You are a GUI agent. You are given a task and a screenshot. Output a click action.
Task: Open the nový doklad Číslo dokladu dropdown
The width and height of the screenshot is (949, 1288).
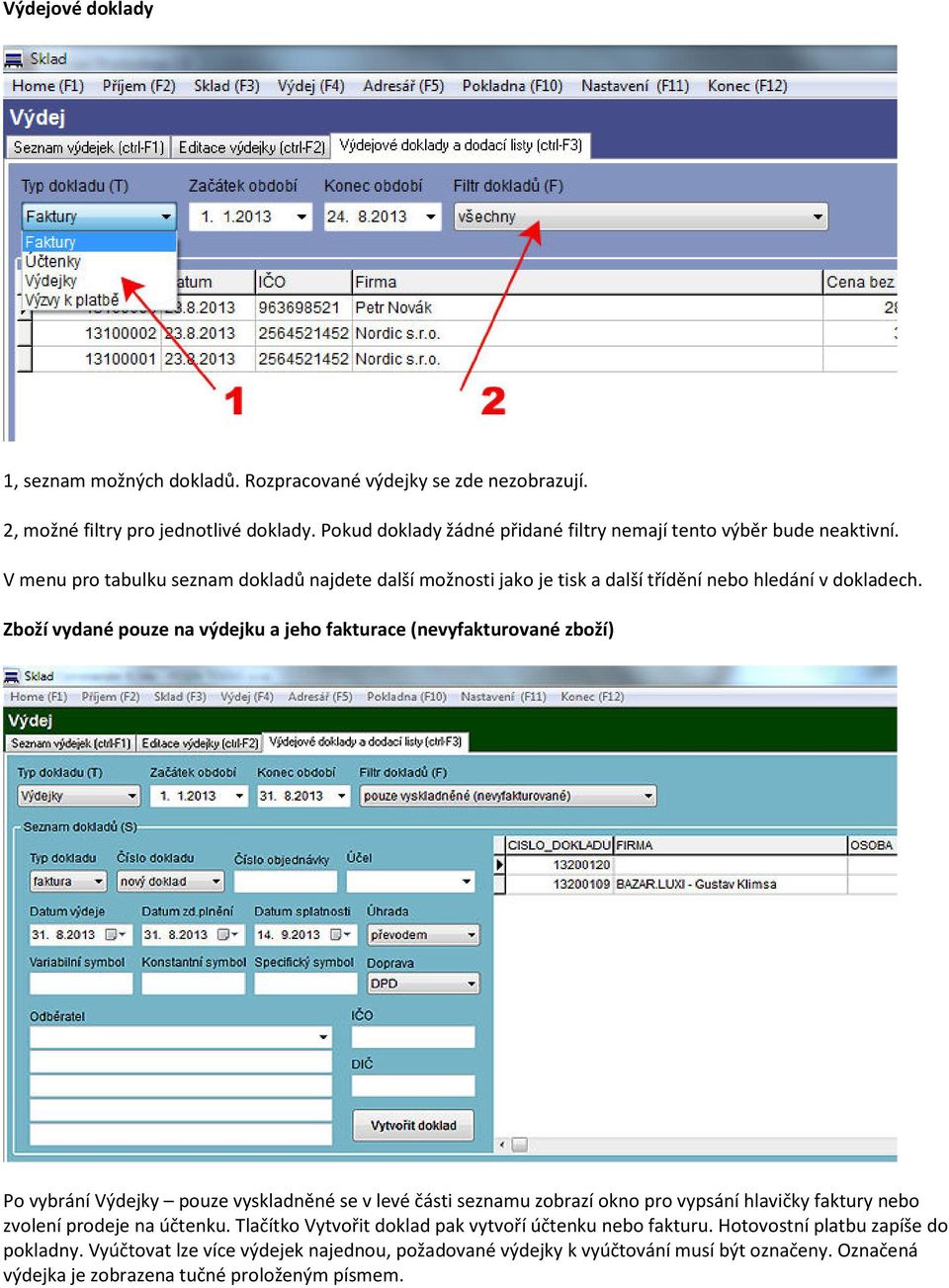point(171,882)
